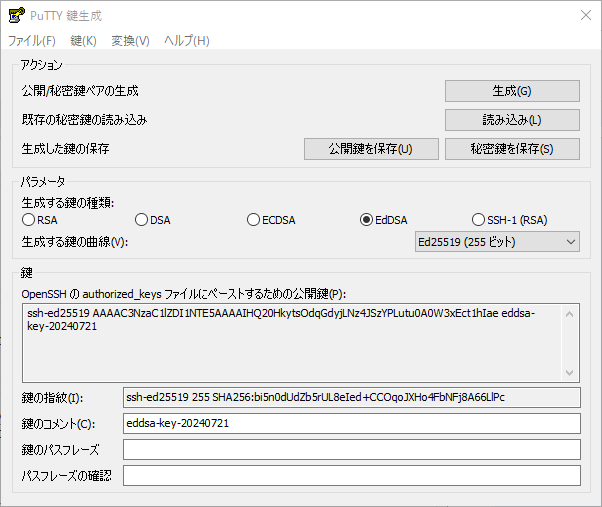Click the パスフレーズの確認 field
The width and height of the screenshot is (602, 507).
pyautogui.click(x=352, y=476)
